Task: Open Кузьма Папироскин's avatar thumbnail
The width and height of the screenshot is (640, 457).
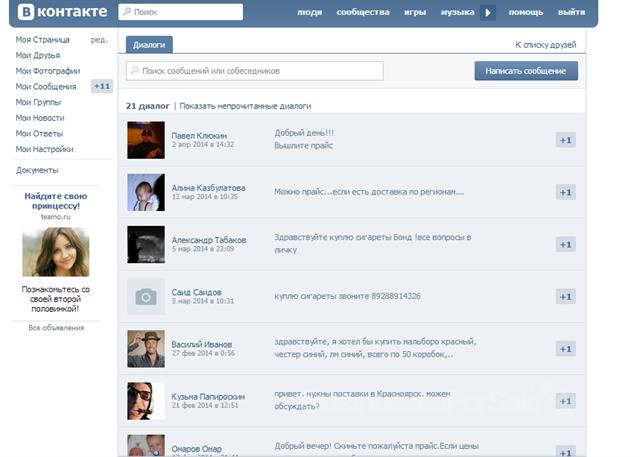Action: pos(146,400)
